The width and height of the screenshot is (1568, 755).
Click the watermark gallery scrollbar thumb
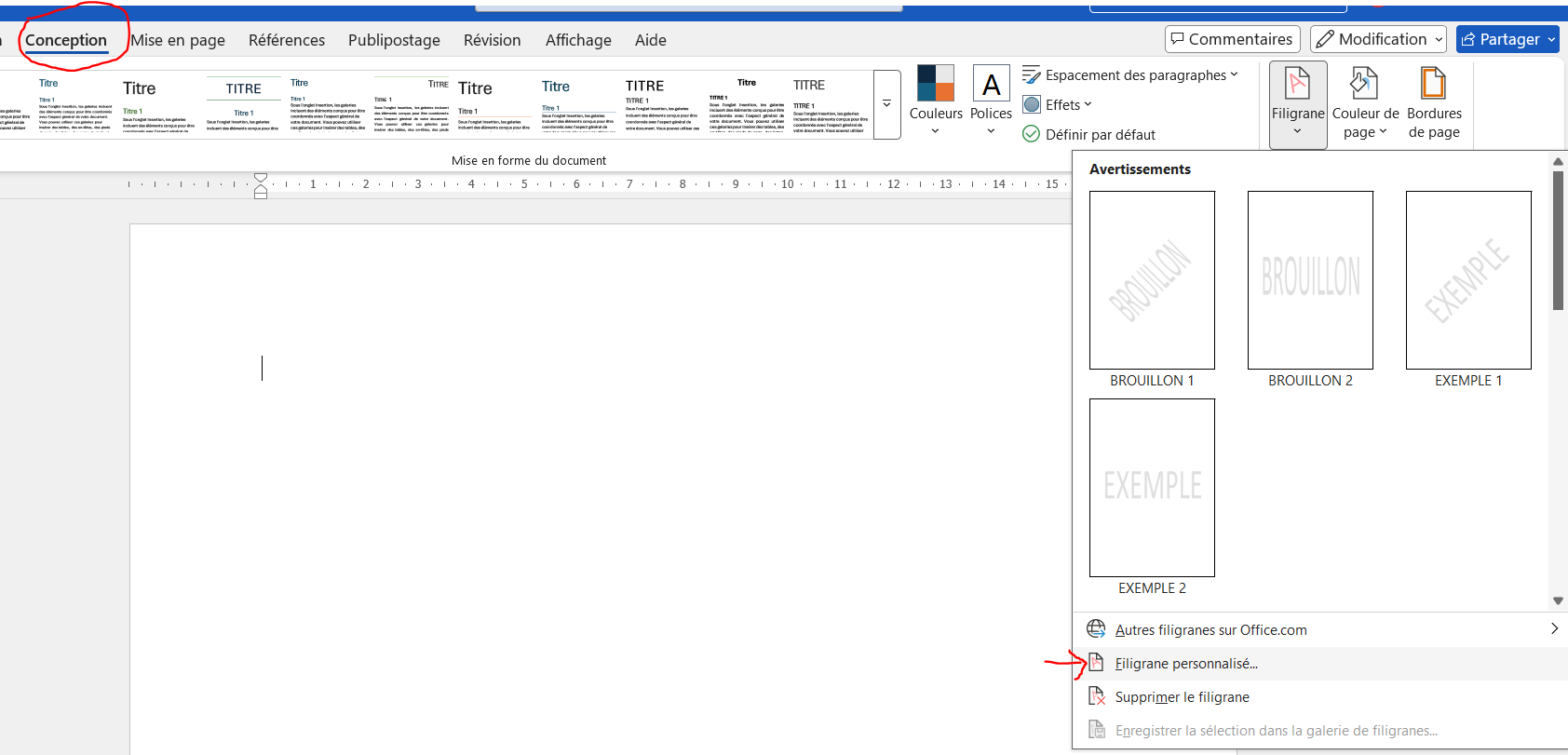click(x=1558, y=240)
